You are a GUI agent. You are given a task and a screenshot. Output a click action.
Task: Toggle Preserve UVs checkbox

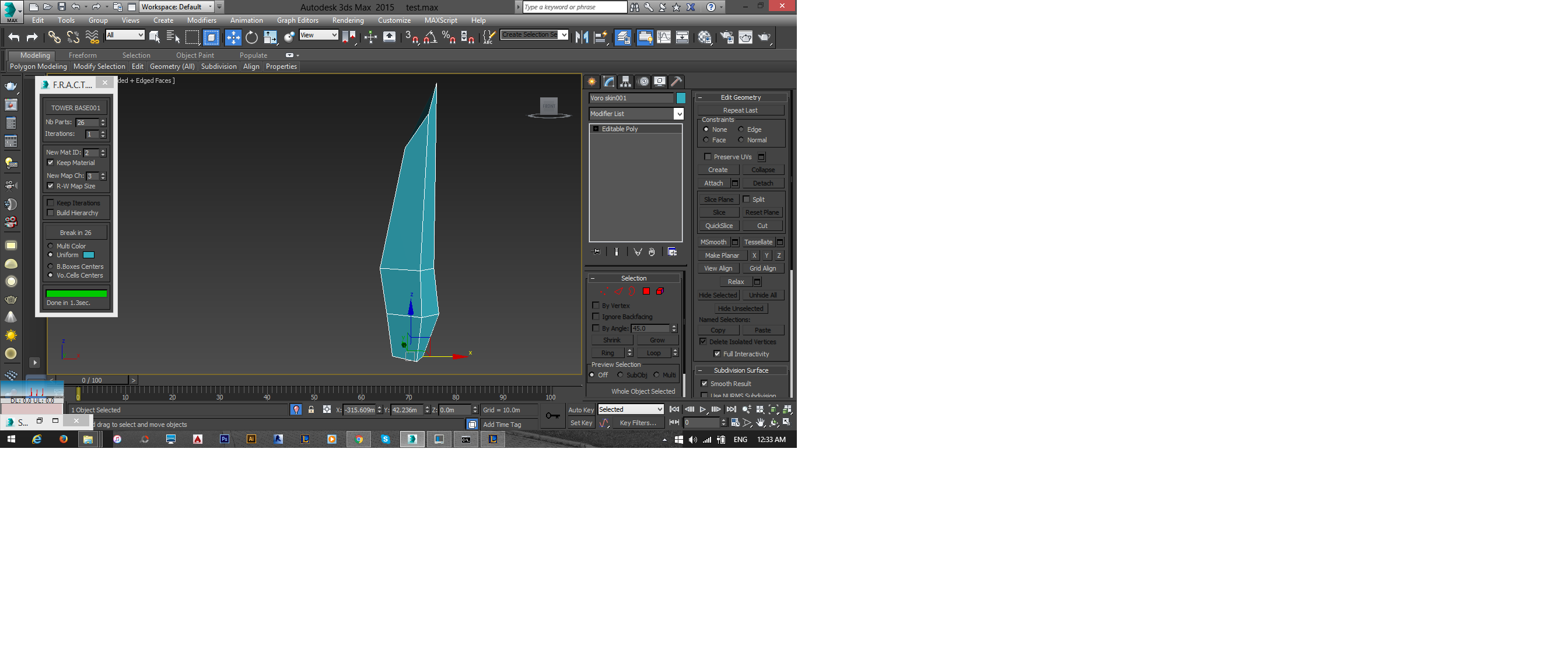[x=708, y=156]
